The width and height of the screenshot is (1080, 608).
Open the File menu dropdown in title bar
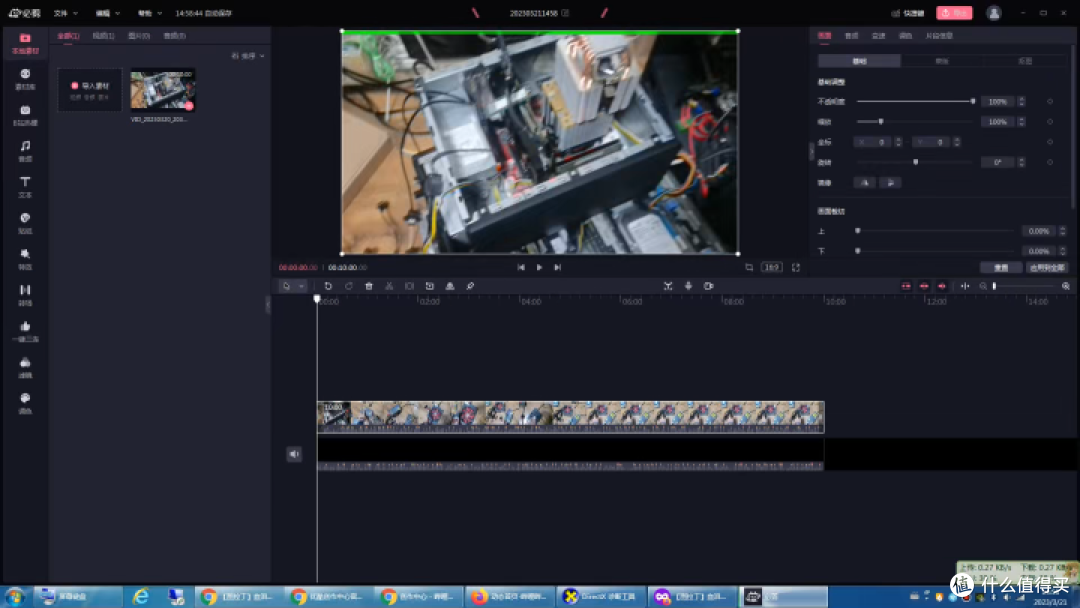65,13
